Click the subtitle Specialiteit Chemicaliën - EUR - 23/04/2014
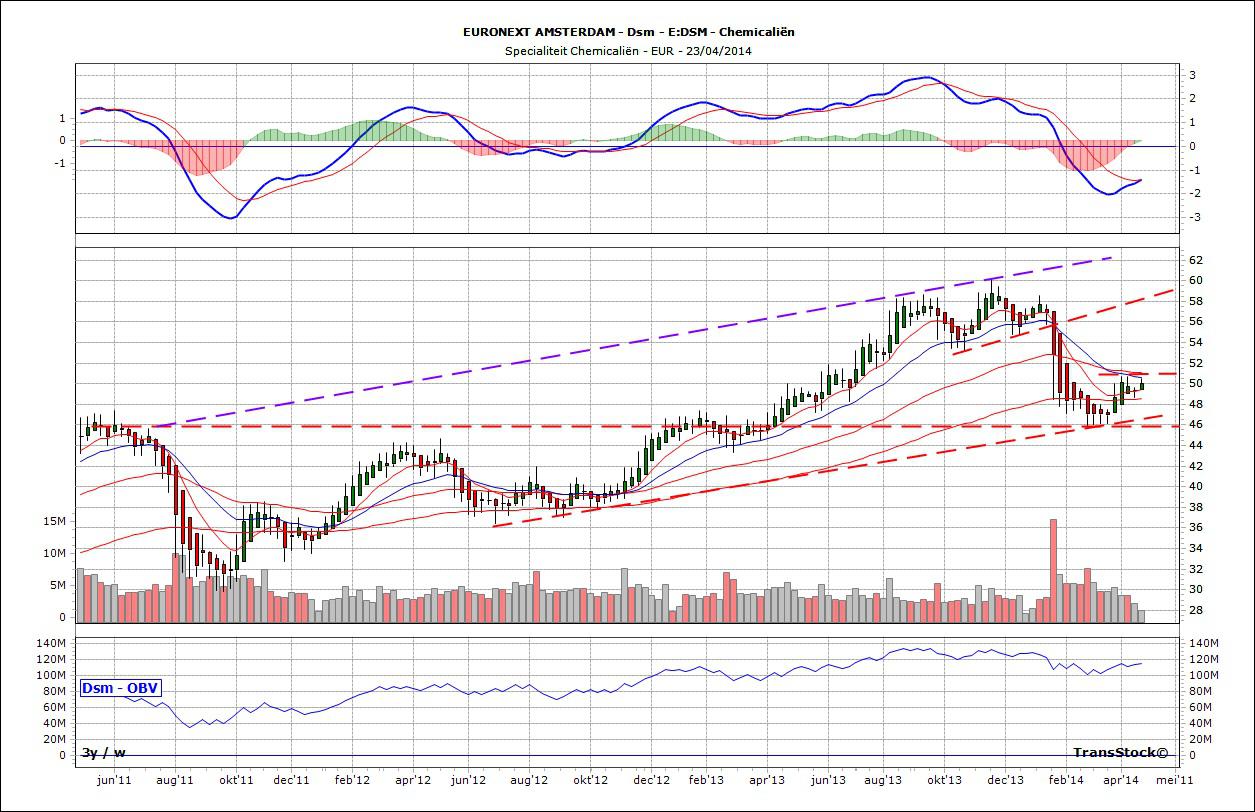This screenshot has width=1255, height=812. (628, 50)
